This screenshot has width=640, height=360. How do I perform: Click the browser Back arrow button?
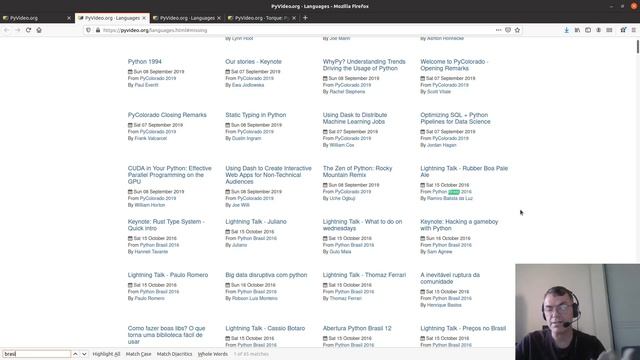coord(7,30)
